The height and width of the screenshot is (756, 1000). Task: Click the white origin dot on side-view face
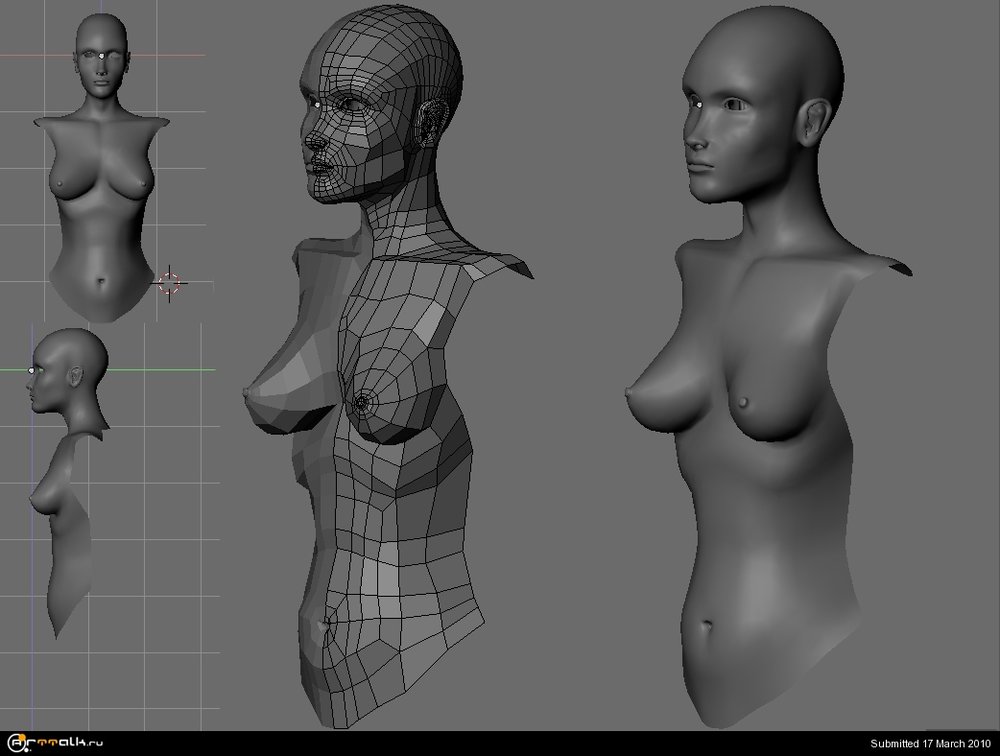click(33, 371)
